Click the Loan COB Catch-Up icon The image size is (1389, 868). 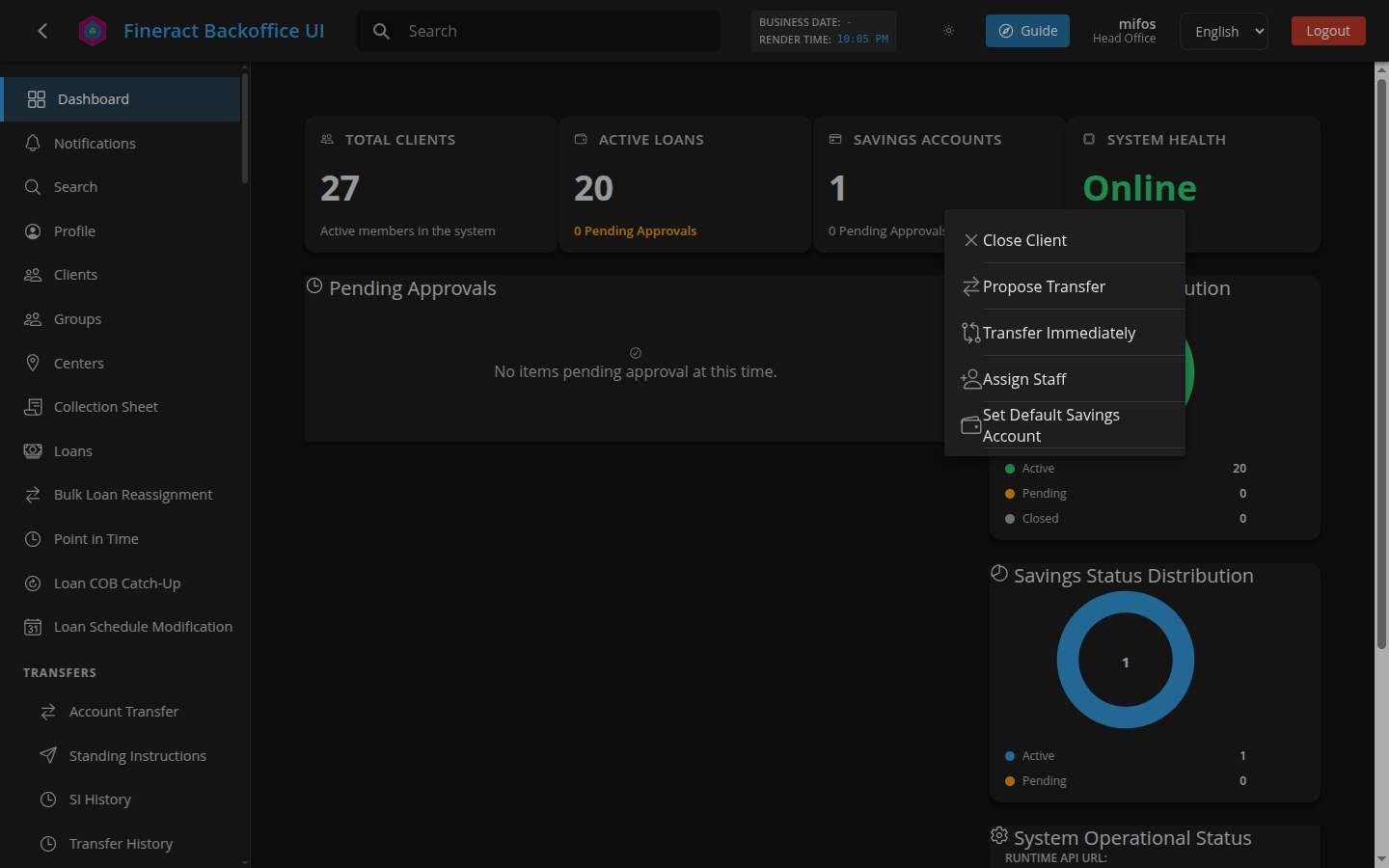pos(33,583)
